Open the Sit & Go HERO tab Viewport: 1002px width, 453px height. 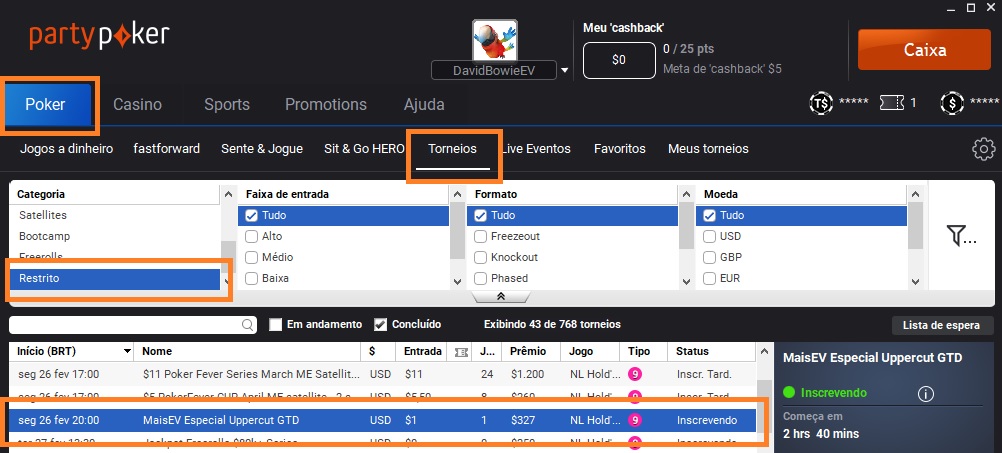(364, 149)
